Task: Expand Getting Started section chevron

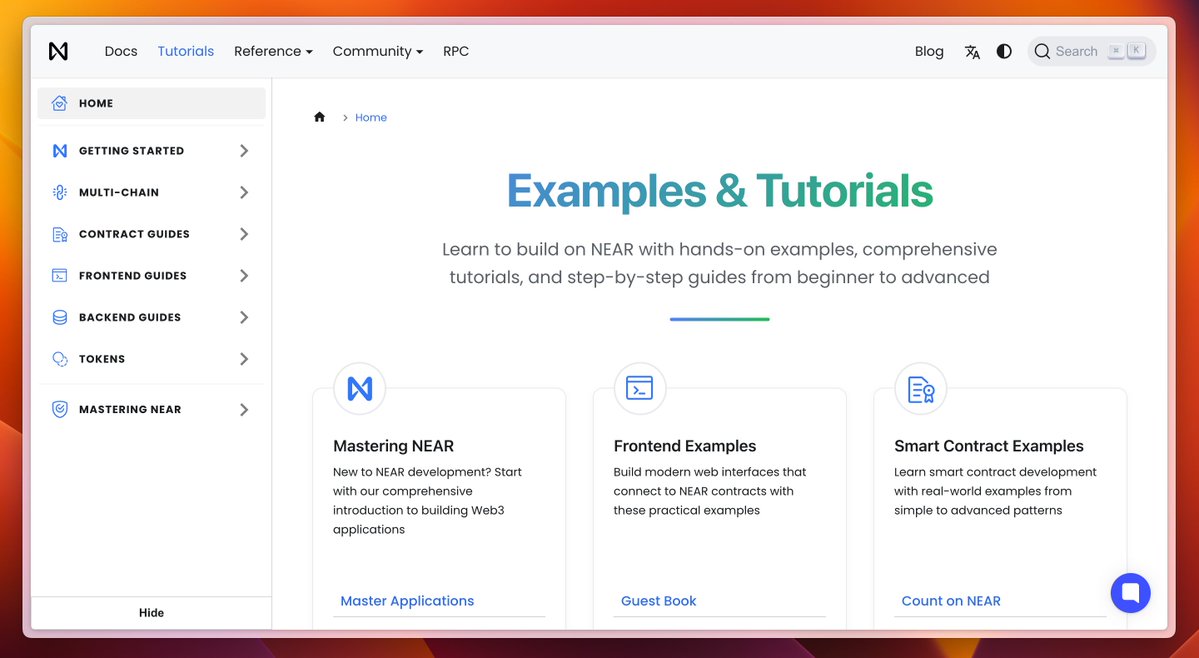Action: pyautogui.click(x=244, y=151)
